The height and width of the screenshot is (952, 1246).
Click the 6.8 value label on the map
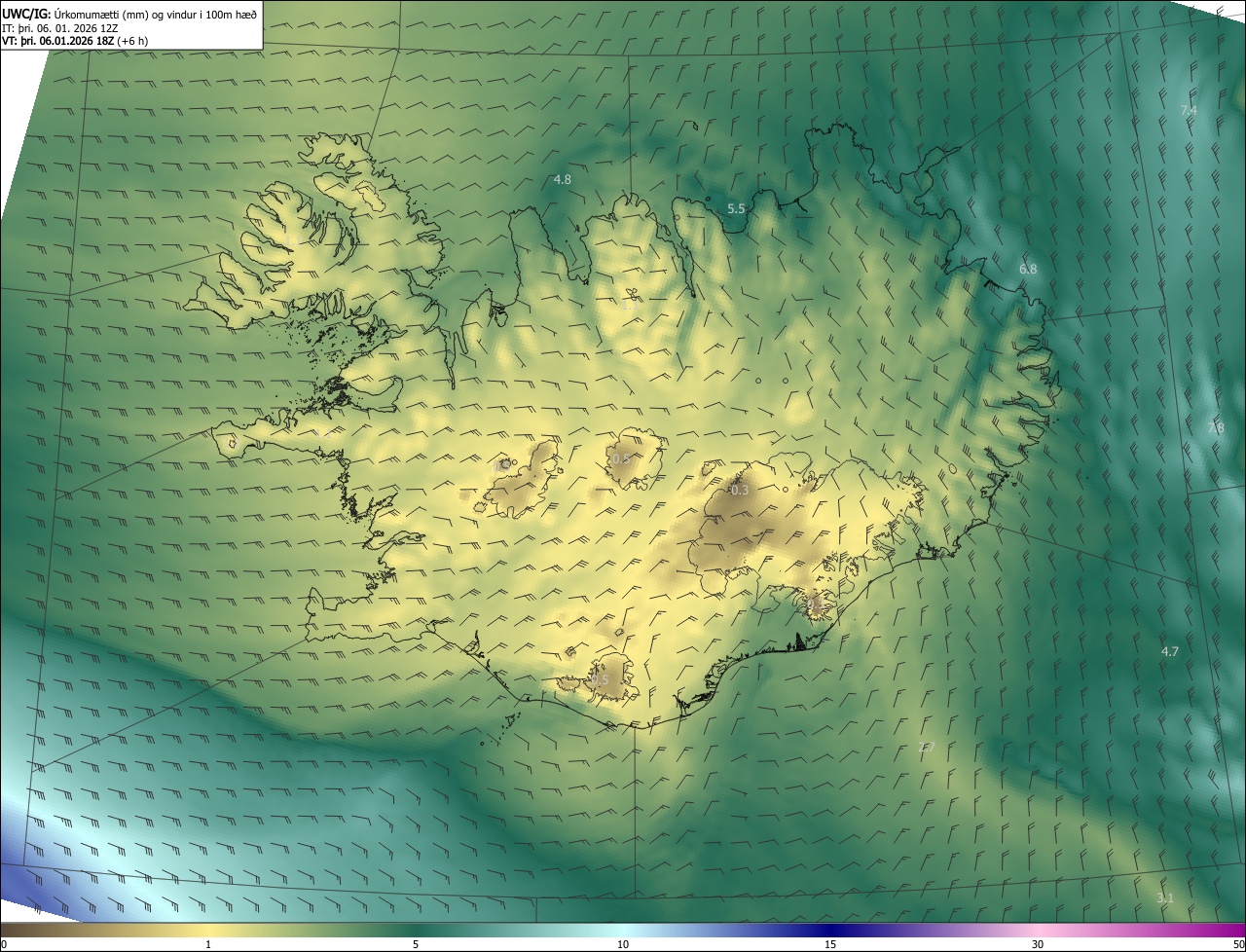(x=1028, y=269)
